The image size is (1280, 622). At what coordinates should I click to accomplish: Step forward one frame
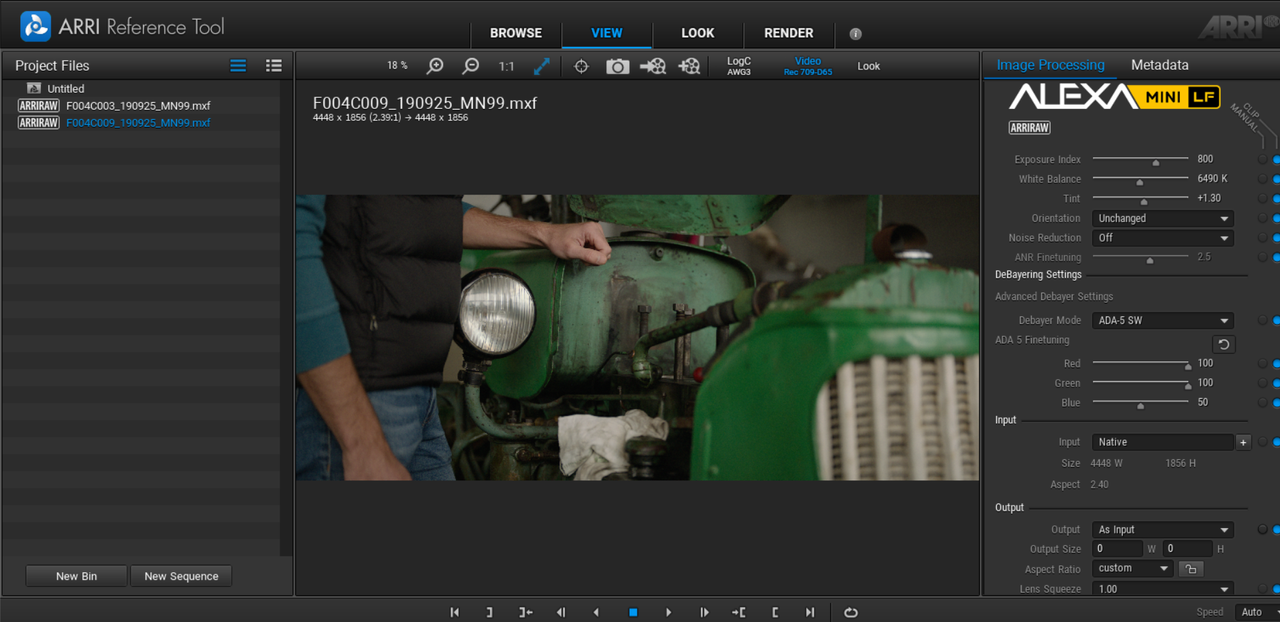[704, 612]
